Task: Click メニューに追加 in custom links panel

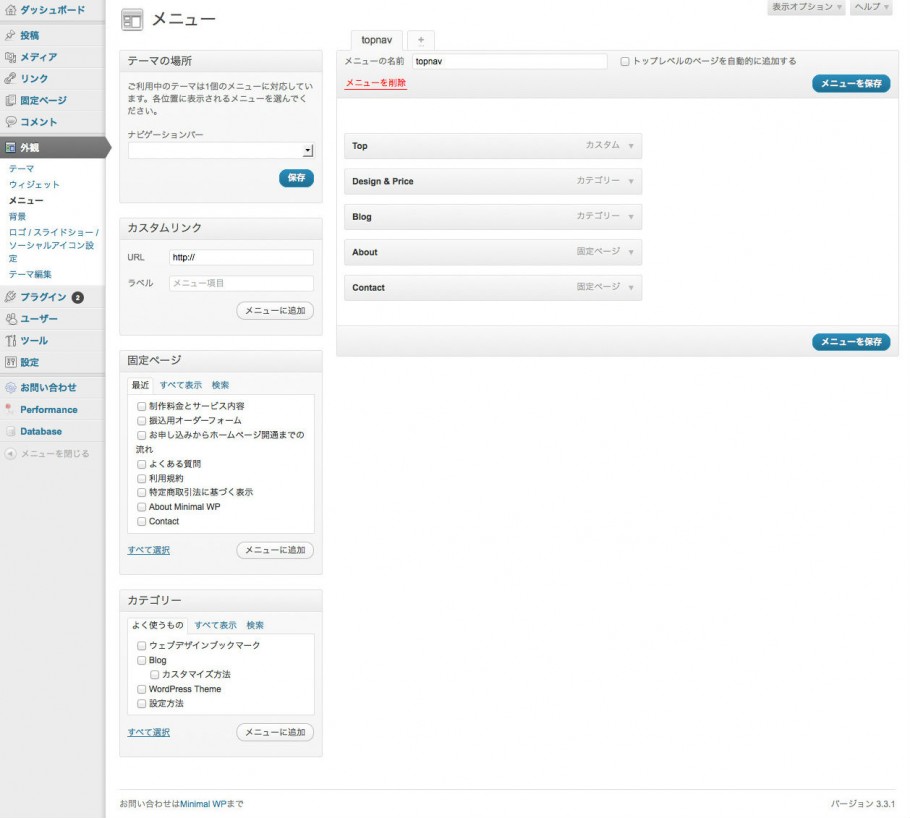Action: coord(275,311)
